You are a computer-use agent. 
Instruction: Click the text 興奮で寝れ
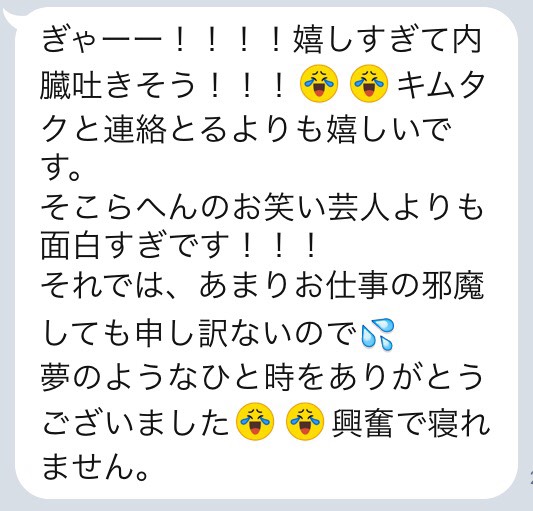pos(411,422)
